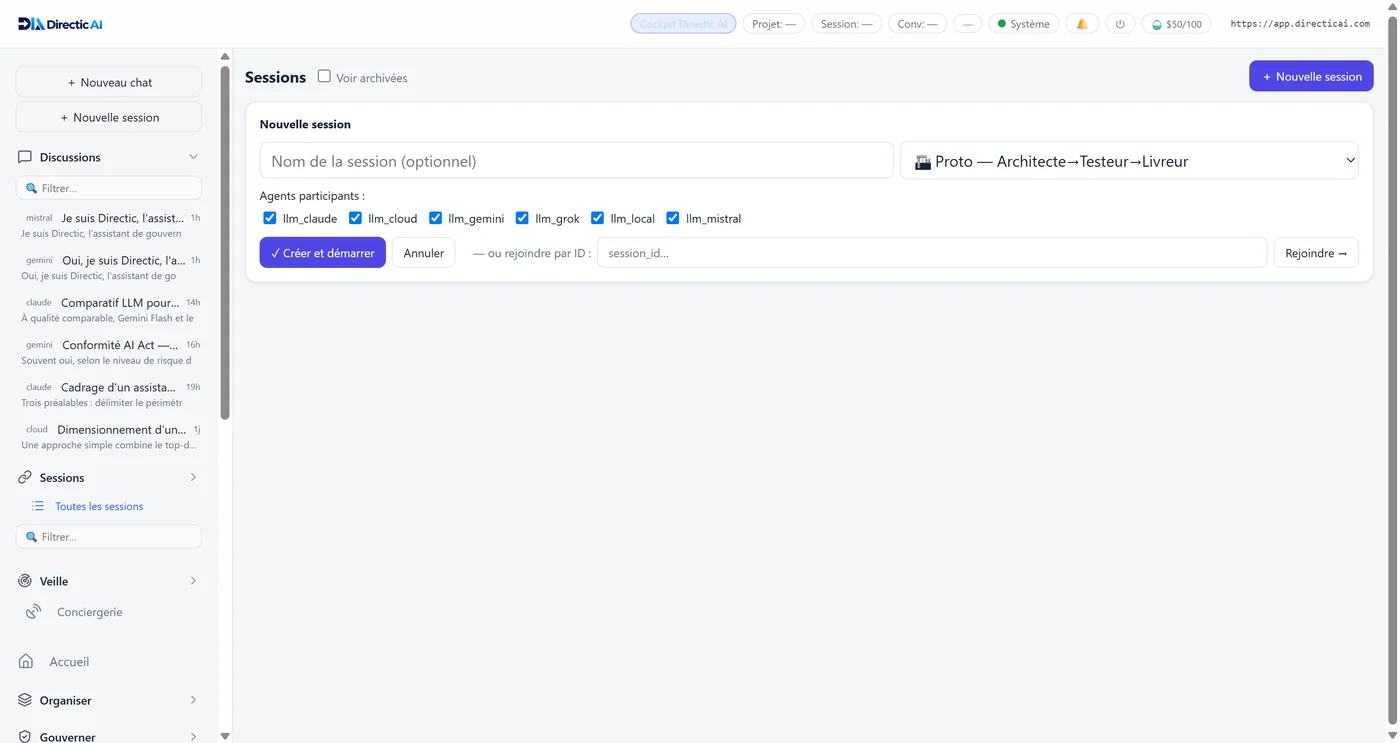
Task: Click the Gouverner shield icon
Action: (25, 736)
